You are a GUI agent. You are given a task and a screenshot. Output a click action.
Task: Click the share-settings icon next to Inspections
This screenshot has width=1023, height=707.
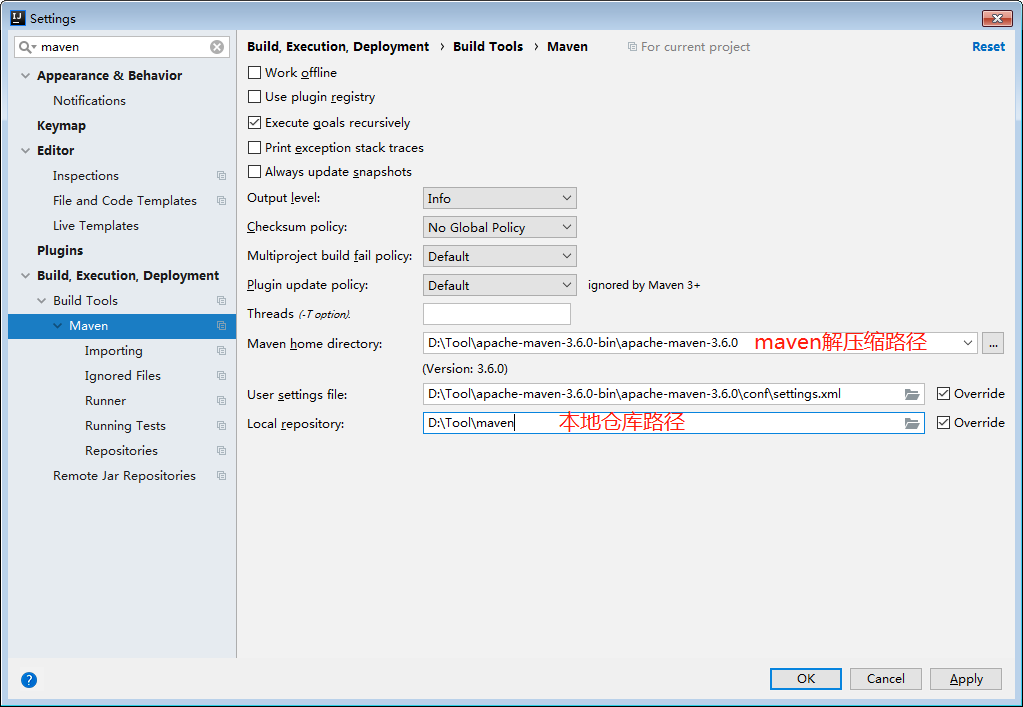220,175
